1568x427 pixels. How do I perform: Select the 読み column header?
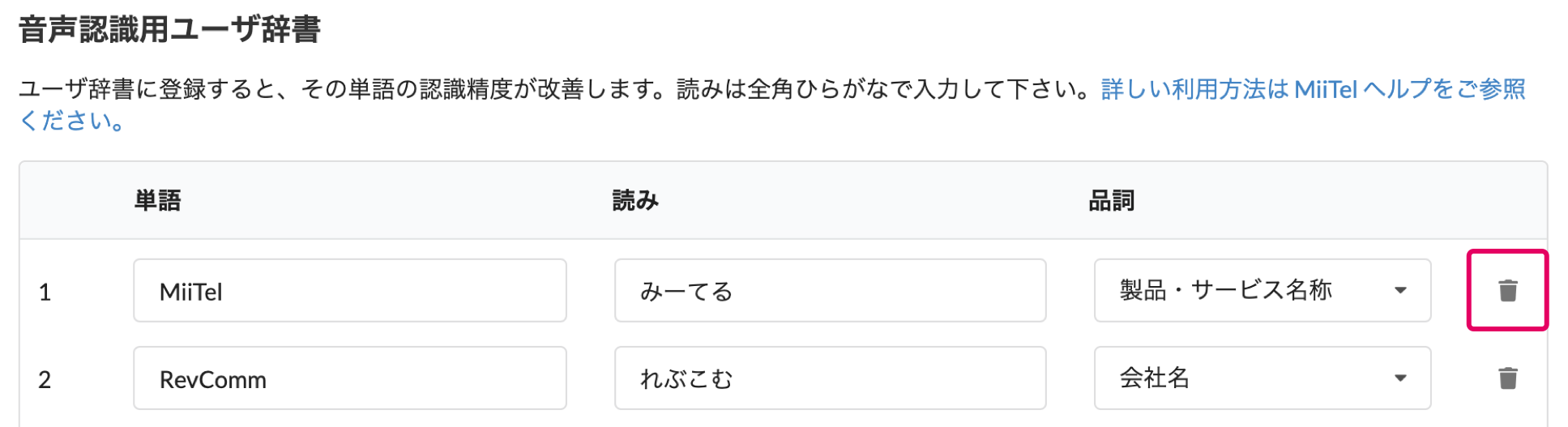coord(635,200)
